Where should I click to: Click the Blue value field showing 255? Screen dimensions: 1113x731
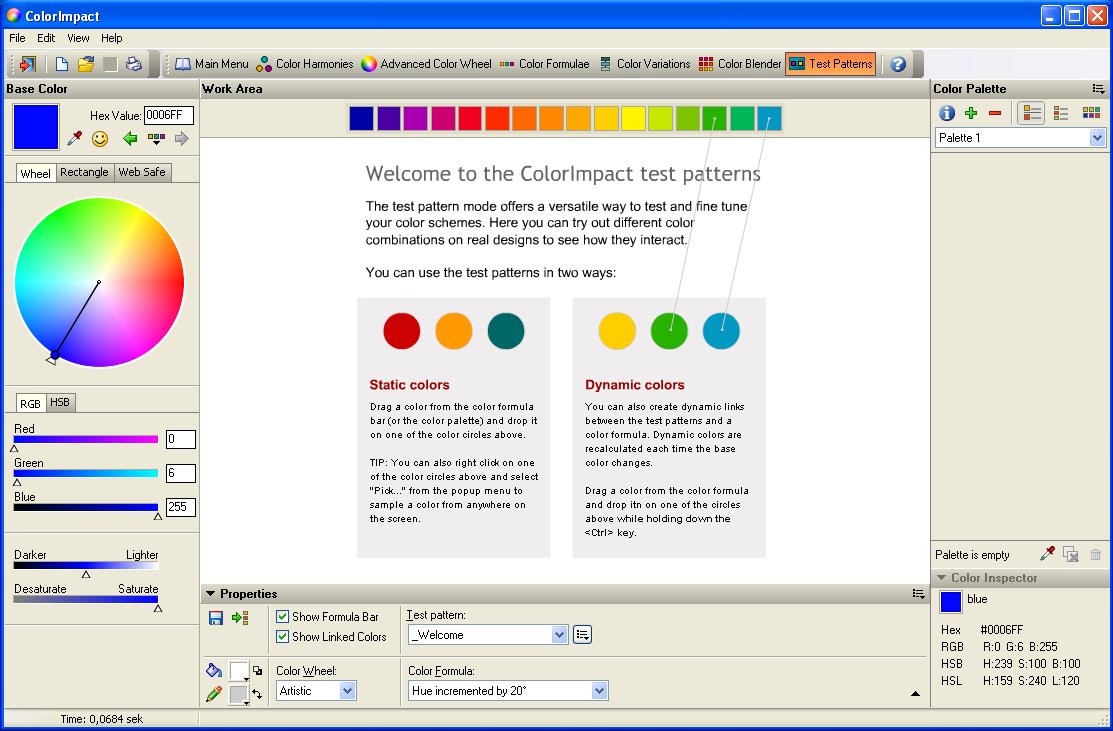(x=181, y=507)
